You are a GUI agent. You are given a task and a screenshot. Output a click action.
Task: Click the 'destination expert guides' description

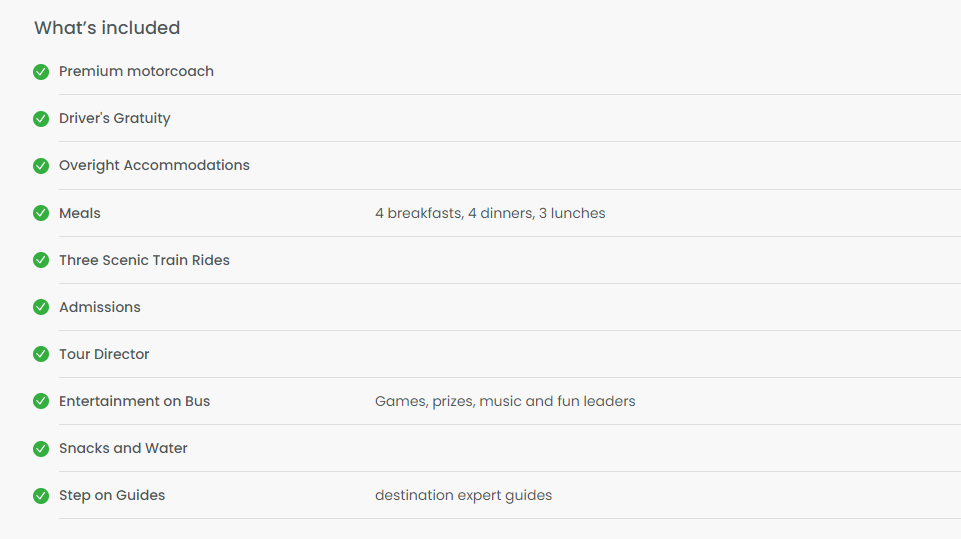pyautogui.click(x=463, y=495)
